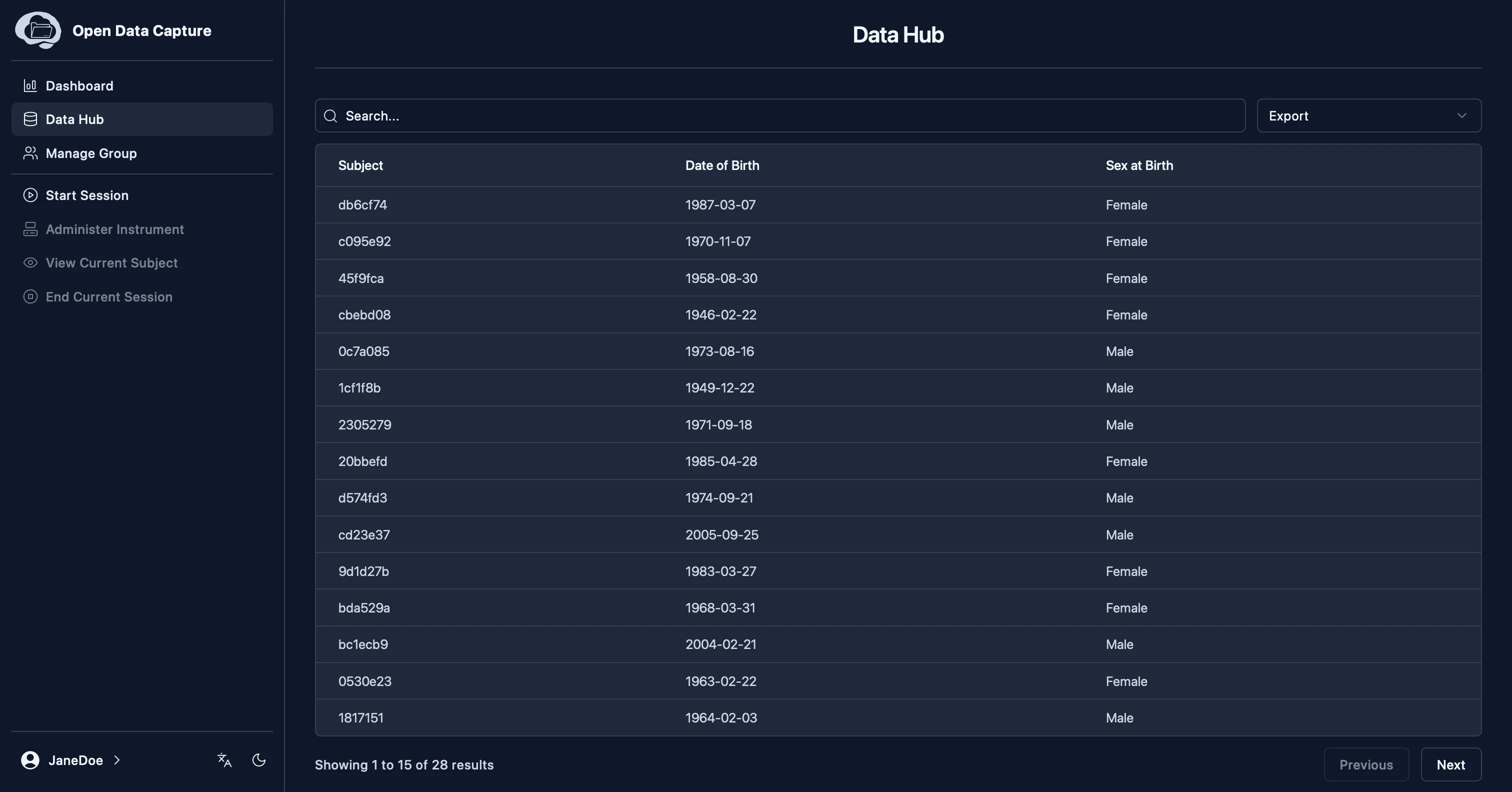This screenshot has height=792, width=1512.
Task: Click the Administer Instrument icon
Action: (x=30, y=229)
